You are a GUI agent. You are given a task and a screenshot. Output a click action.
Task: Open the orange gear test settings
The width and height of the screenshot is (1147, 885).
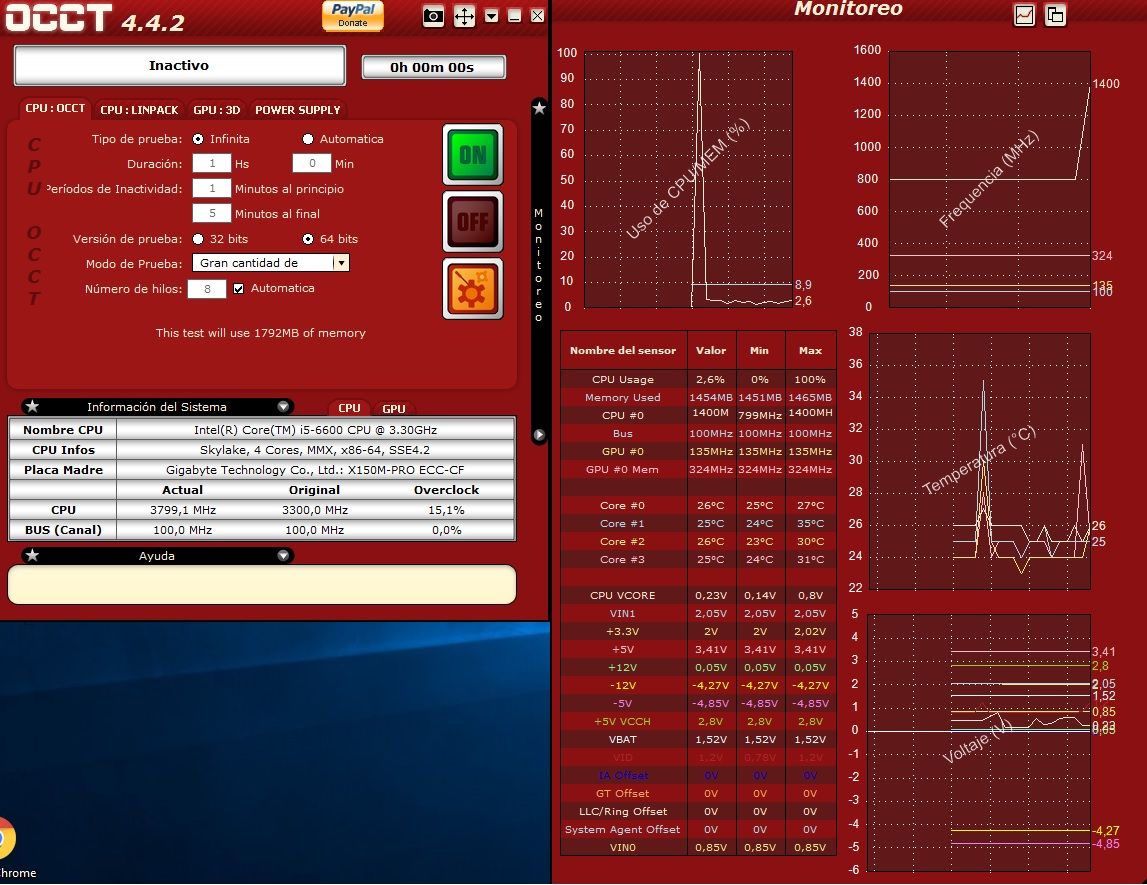472,289
